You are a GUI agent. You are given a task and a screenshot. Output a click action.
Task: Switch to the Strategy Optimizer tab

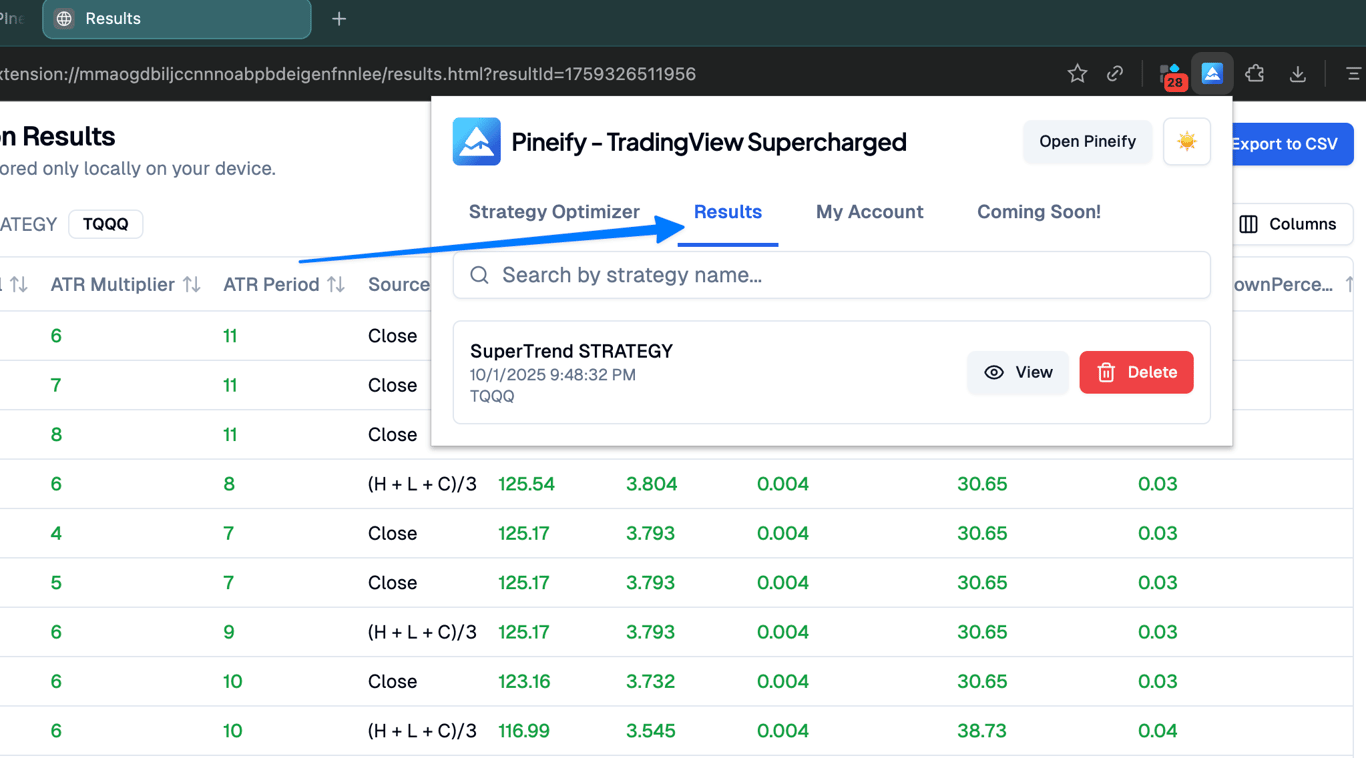click(x=554, y=212)
